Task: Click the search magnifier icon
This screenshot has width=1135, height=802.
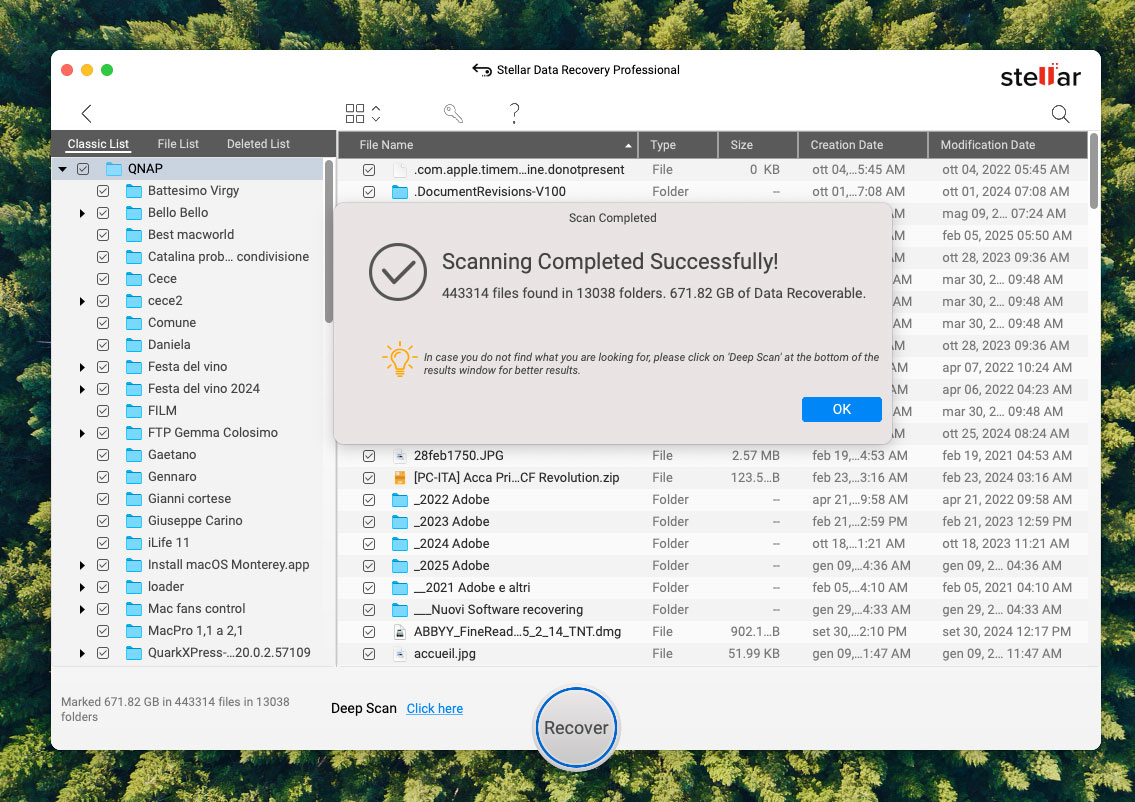Action: tap(1060, 114)
